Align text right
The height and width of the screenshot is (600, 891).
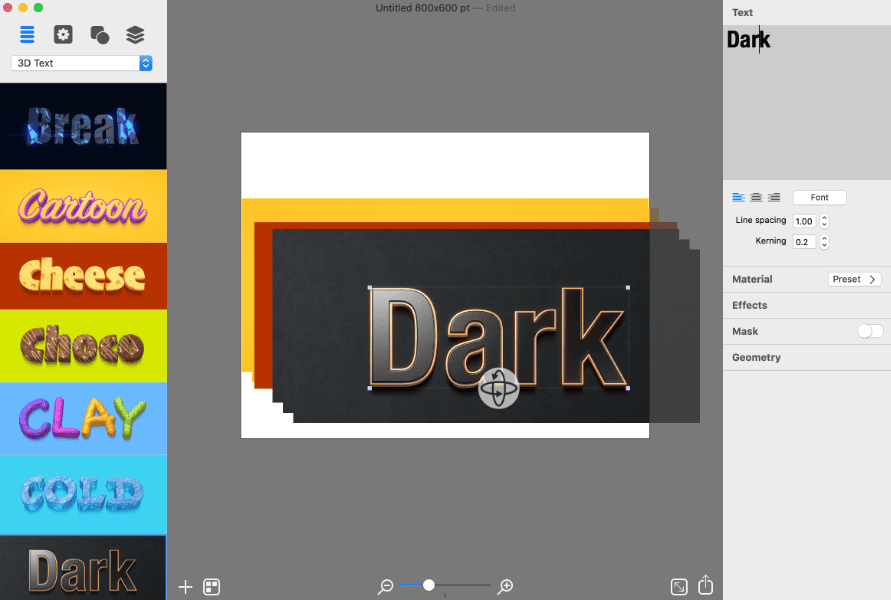coord(774,197)
